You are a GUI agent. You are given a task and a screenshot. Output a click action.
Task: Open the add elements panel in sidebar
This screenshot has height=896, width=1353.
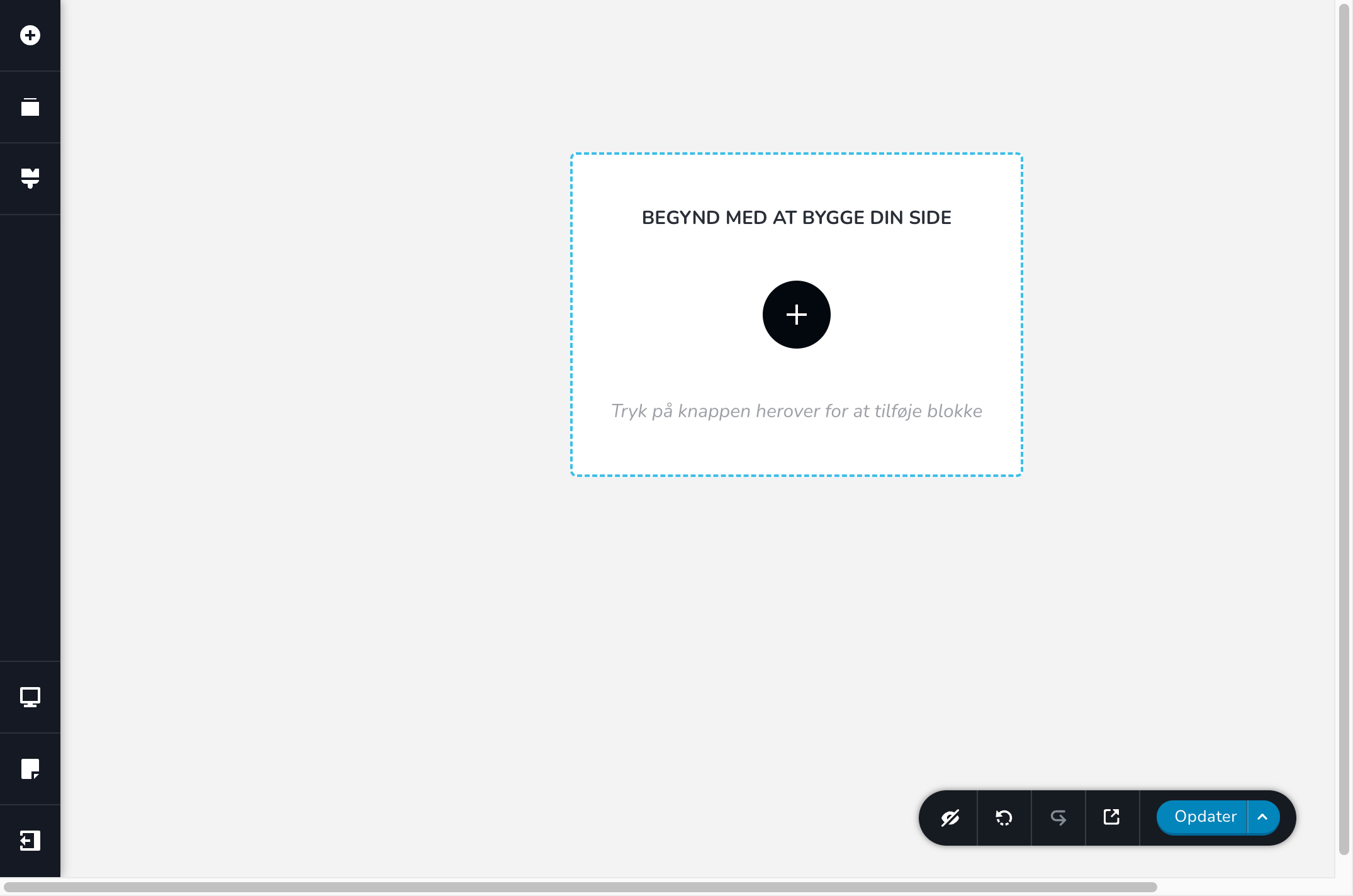pyautogui.click(x=30, y=35)
